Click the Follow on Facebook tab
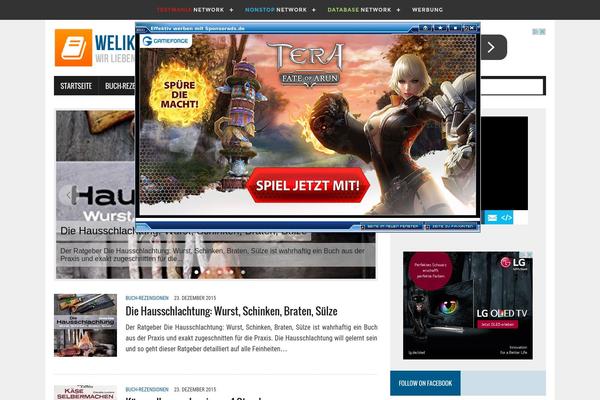The width and height of the screenshot is (600, 400). tap(425, 383)
